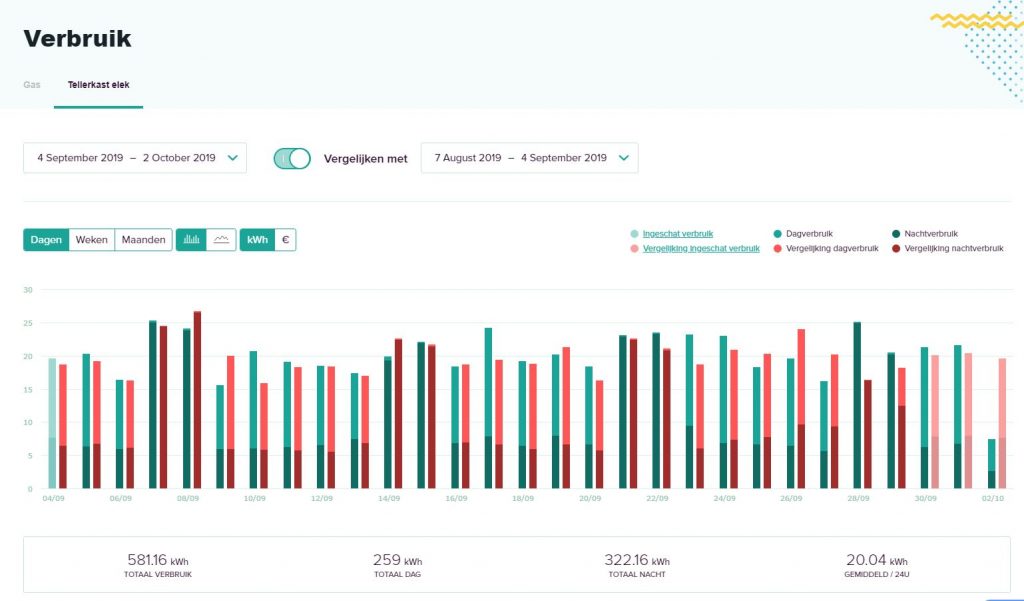The width and height of the screenshot is (1024, 601).
Task: Disable the Vergelijken met toggle
Action: [292, 158]
